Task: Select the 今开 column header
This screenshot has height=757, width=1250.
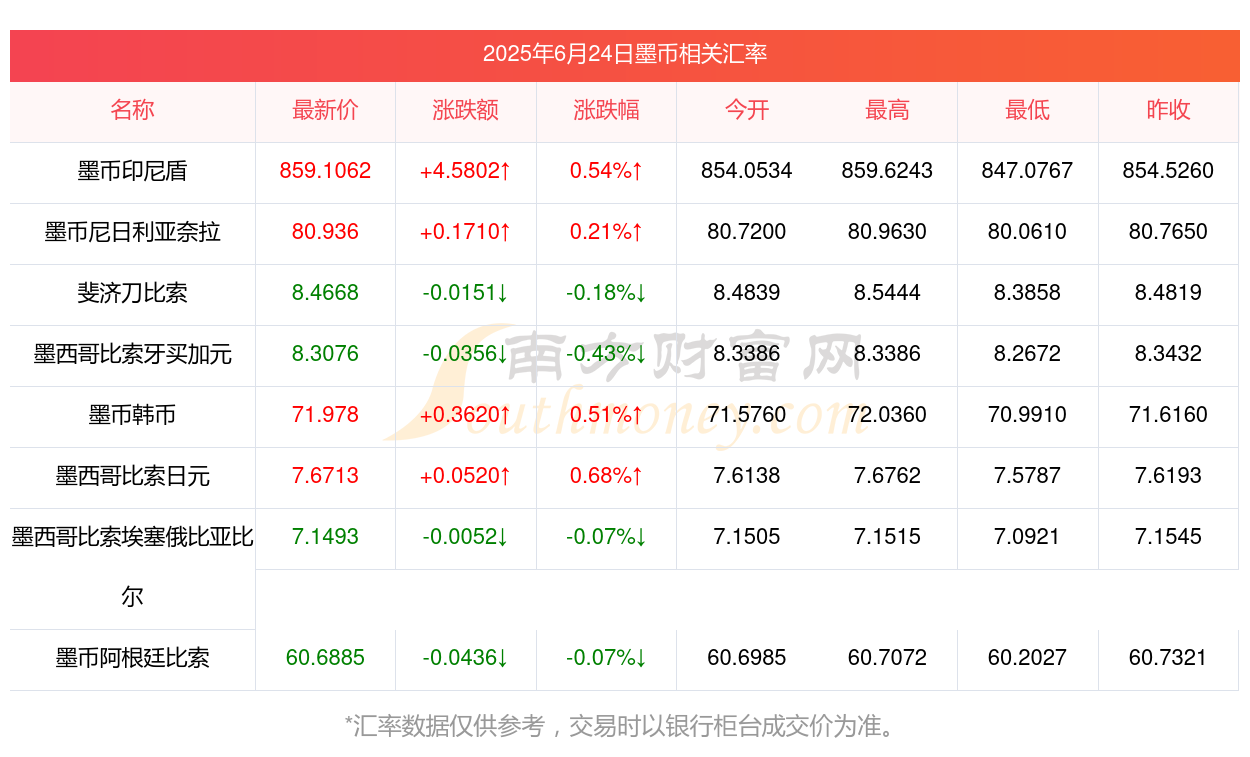Action: tap(747, 110)
